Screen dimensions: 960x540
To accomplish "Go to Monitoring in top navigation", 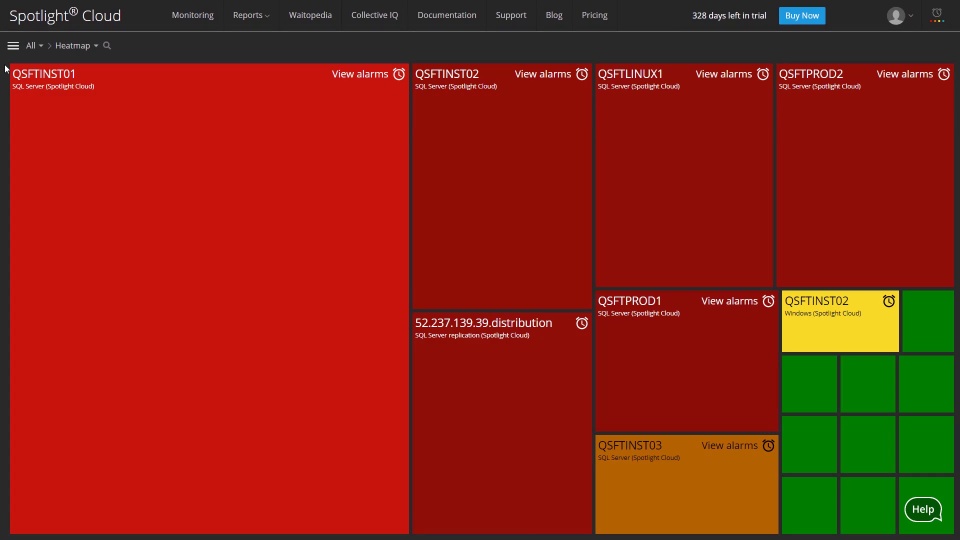I will pyautogui.click(x=192, y=15).
